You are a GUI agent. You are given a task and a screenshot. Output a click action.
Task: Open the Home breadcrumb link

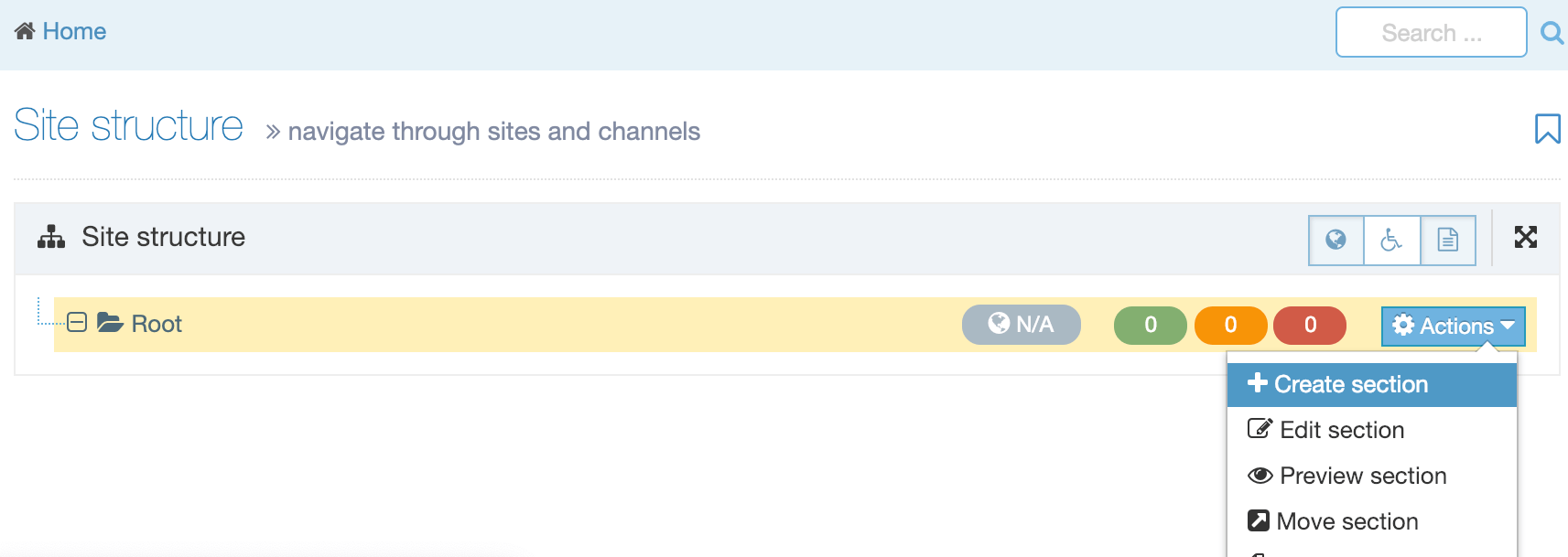[74, 32]
